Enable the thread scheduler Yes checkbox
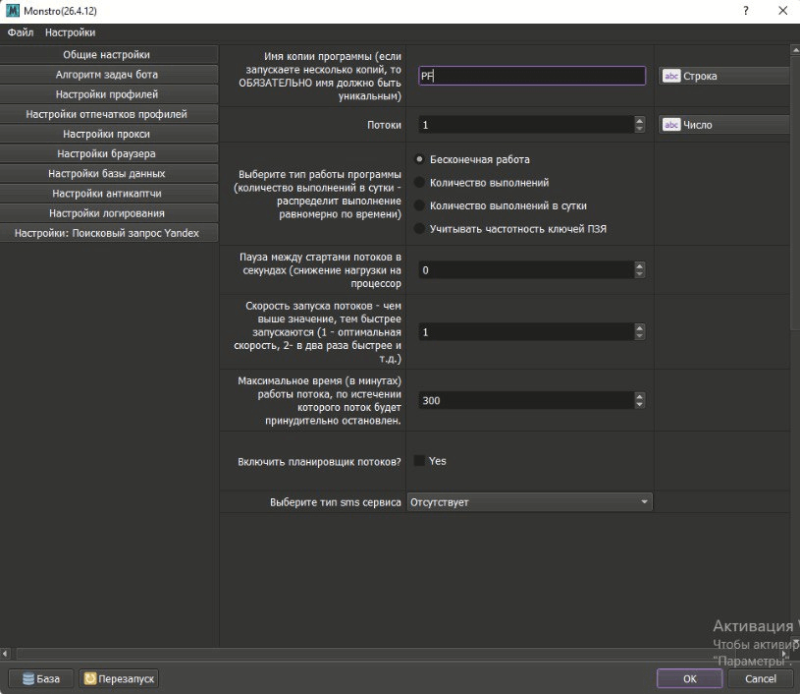Image resolution: width=800 pixels, height=694 pixels. click(x=419, y=461)
